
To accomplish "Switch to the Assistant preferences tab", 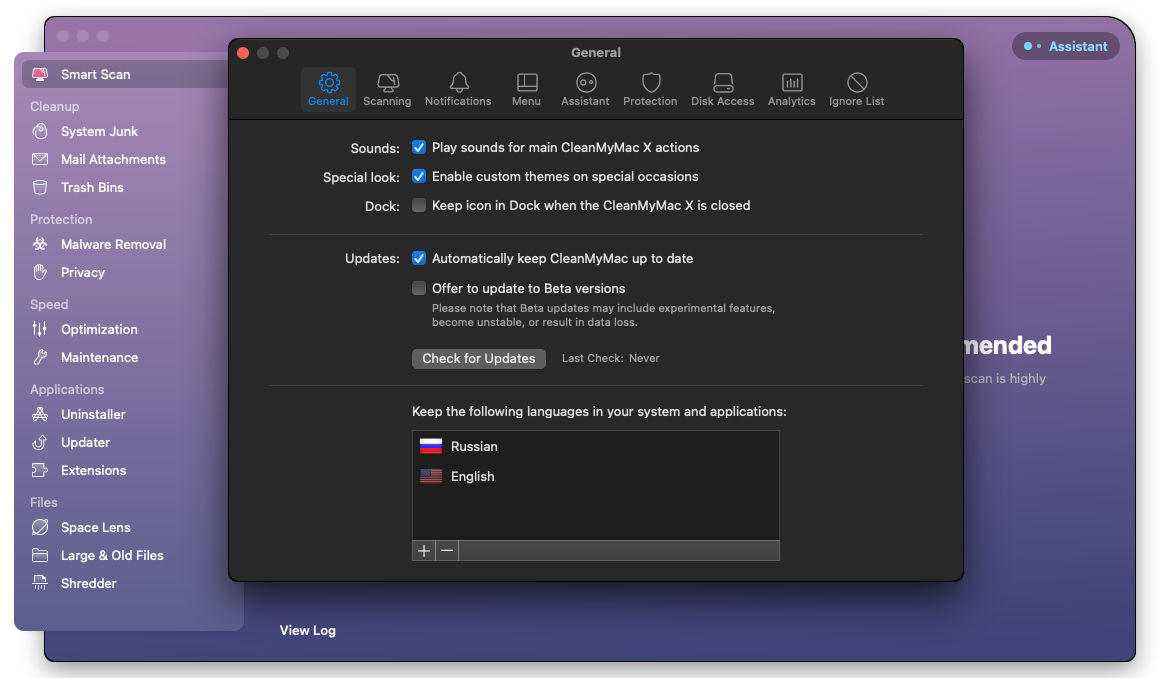I will pos(585,89).
